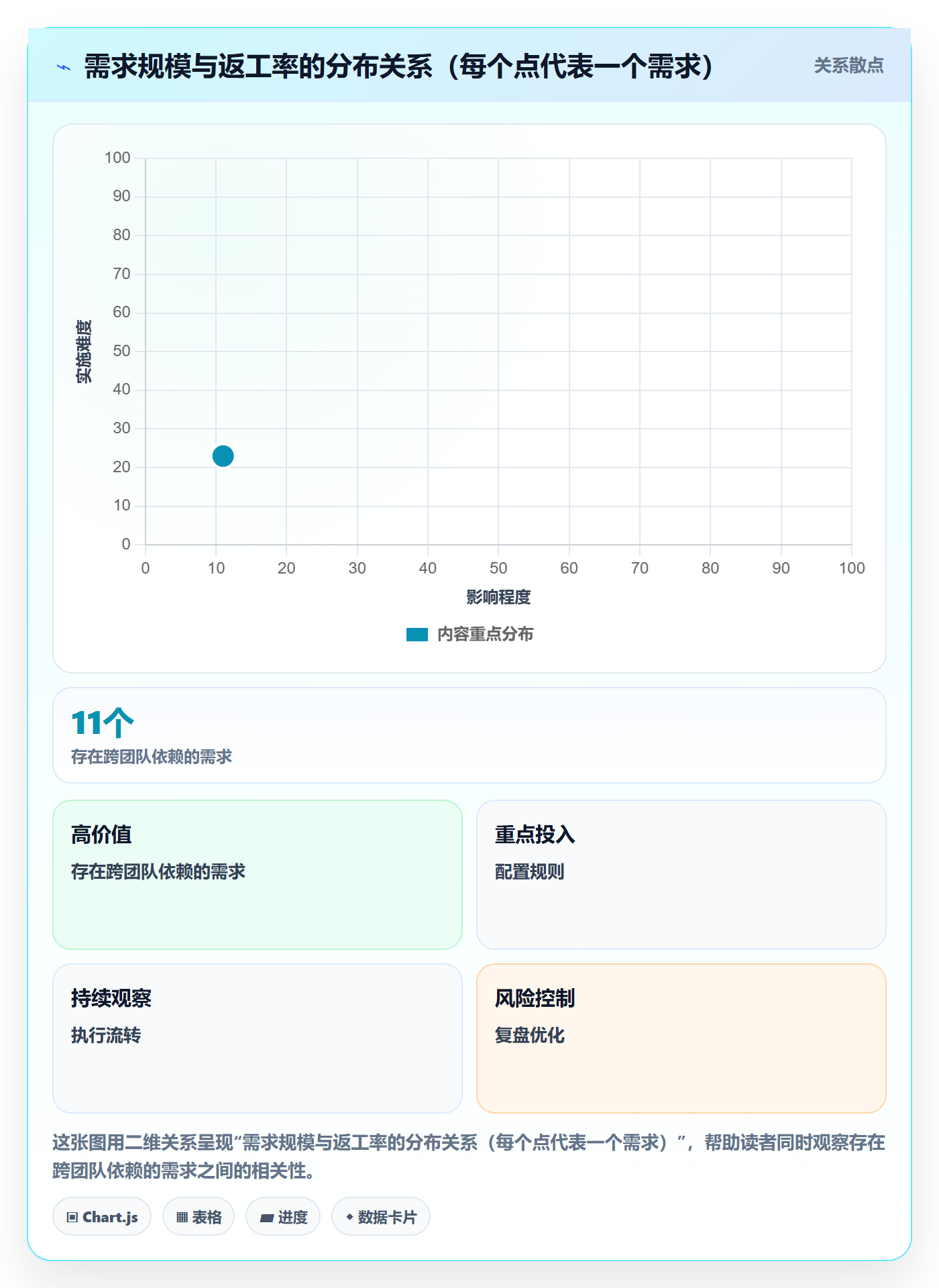The width and height of the screenshot is (939, 1288).
Task: Click the 数据卡片 tag chip
Action: (381, 1217)
